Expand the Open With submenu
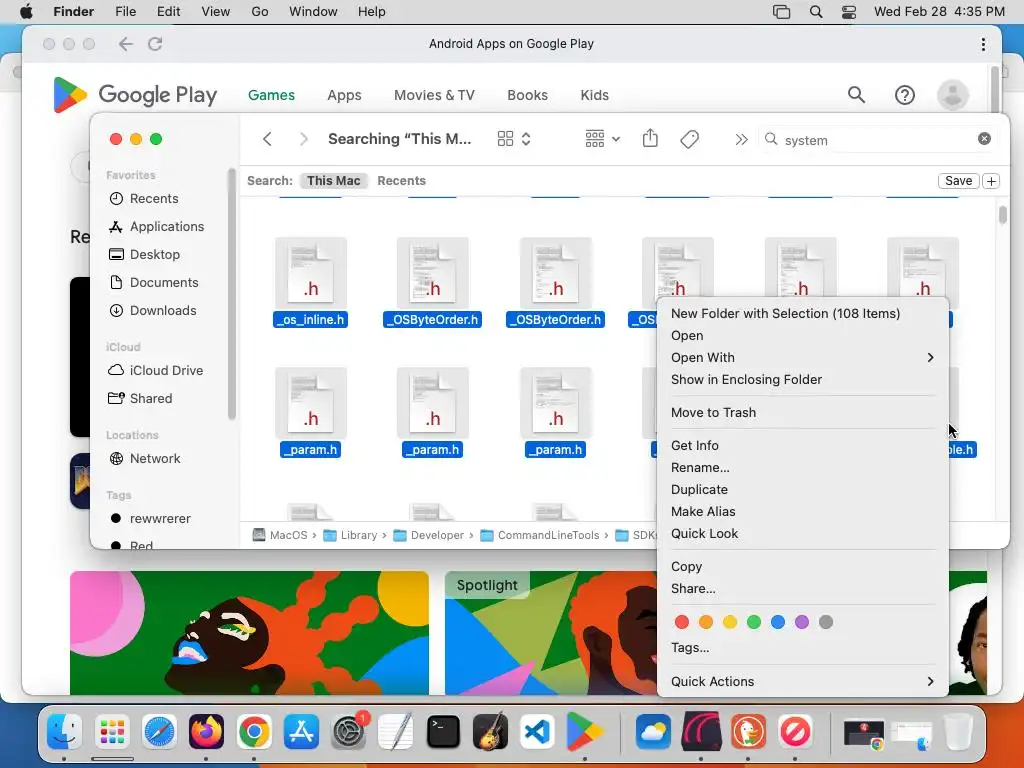 803,358
